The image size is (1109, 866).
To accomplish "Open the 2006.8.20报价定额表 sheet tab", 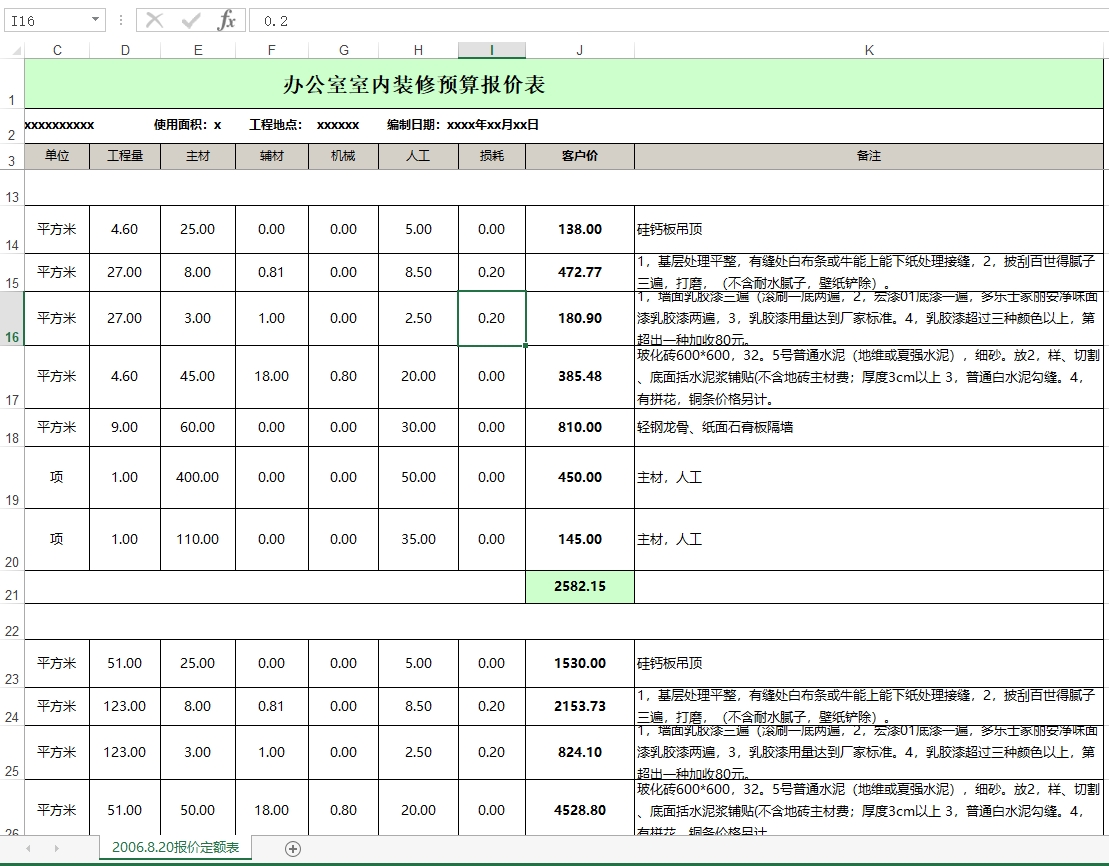I will 175,848.
